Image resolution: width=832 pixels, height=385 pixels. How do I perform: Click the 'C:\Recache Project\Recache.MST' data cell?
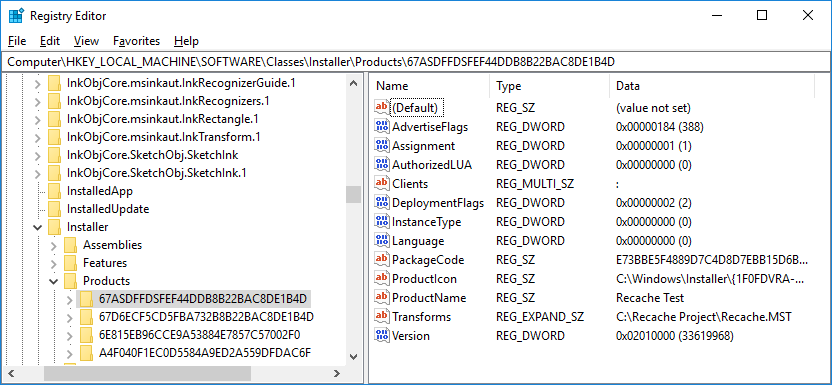click(x=704, y=317)
